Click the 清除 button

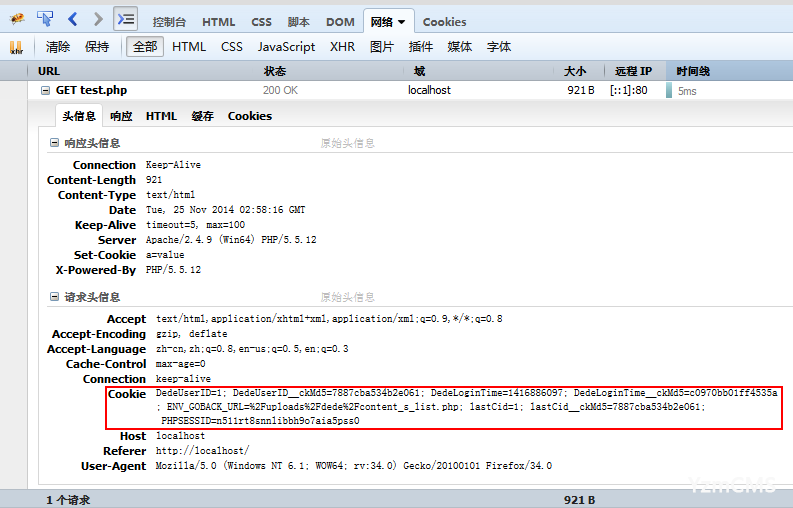(x=58, y=47)
